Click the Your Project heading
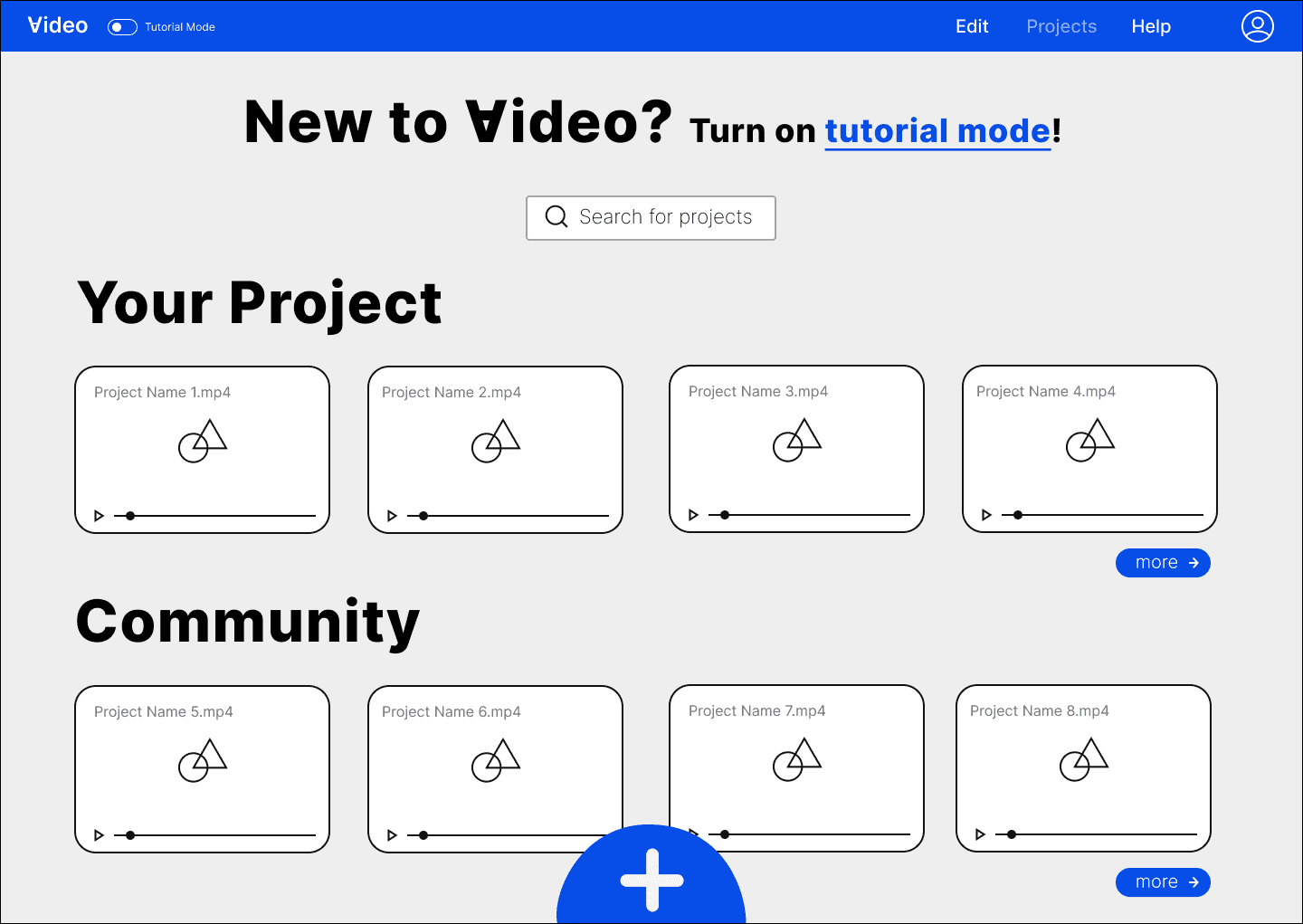 pyautogui.click(x=260, y=303)
